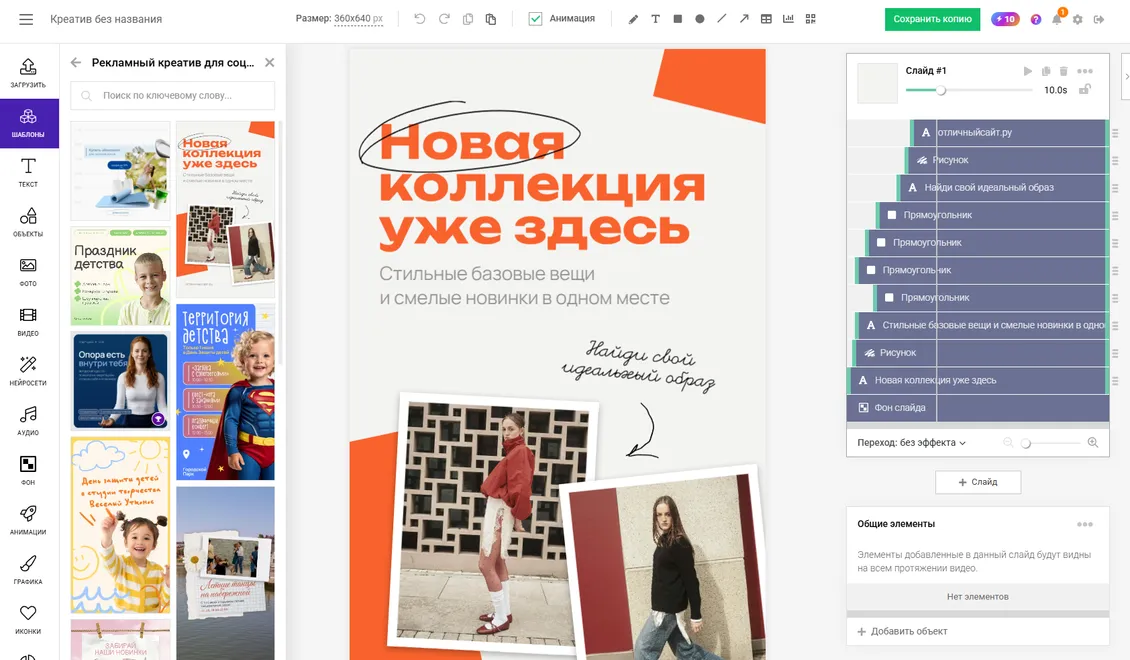The width and height of the screenshot is (1130, 660).
Task: Choose the Новая коллекция template thumbnail
Action: (226, 209)
